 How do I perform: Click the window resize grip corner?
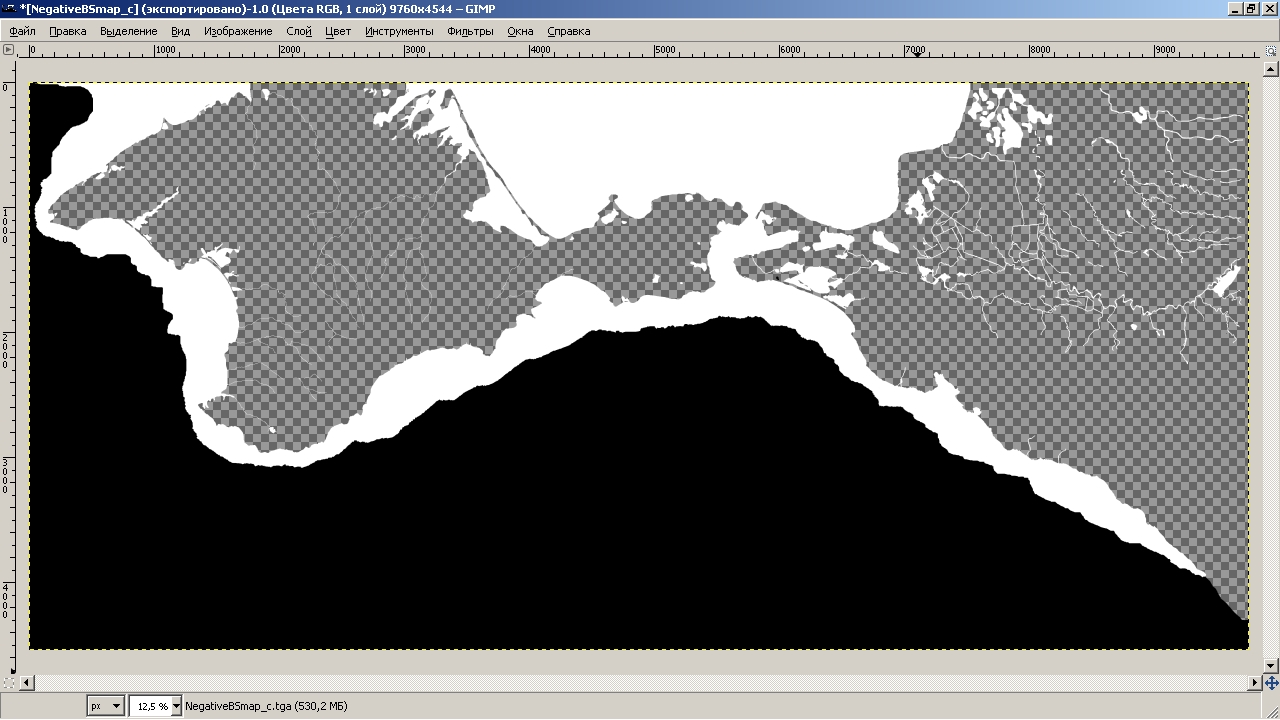tap(1271, 711)
